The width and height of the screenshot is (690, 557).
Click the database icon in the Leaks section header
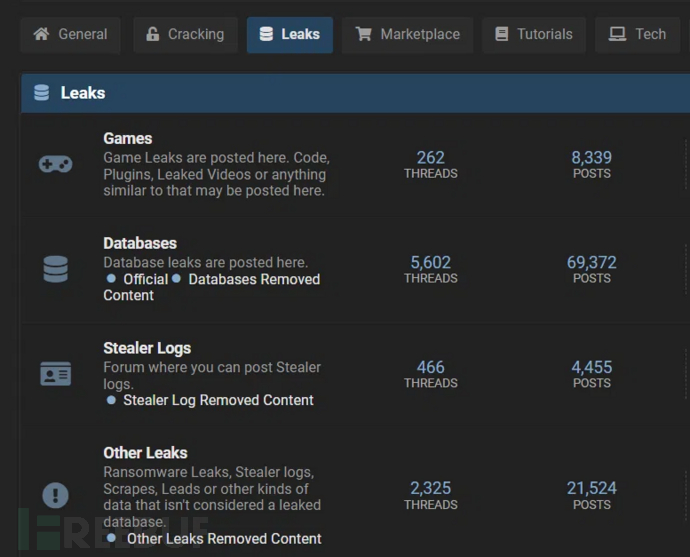(x=42, y=93)
